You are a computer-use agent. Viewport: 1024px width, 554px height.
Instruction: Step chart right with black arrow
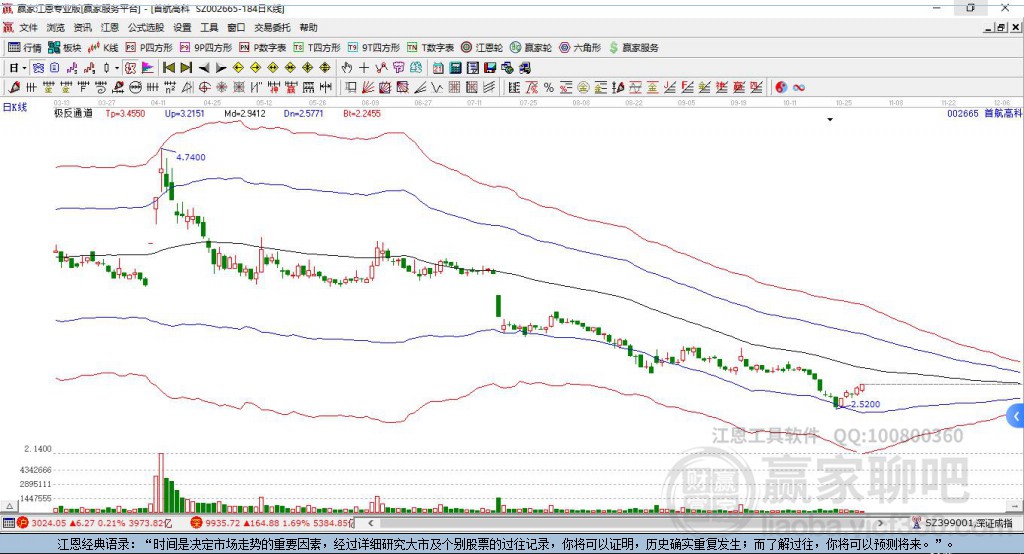221,68
